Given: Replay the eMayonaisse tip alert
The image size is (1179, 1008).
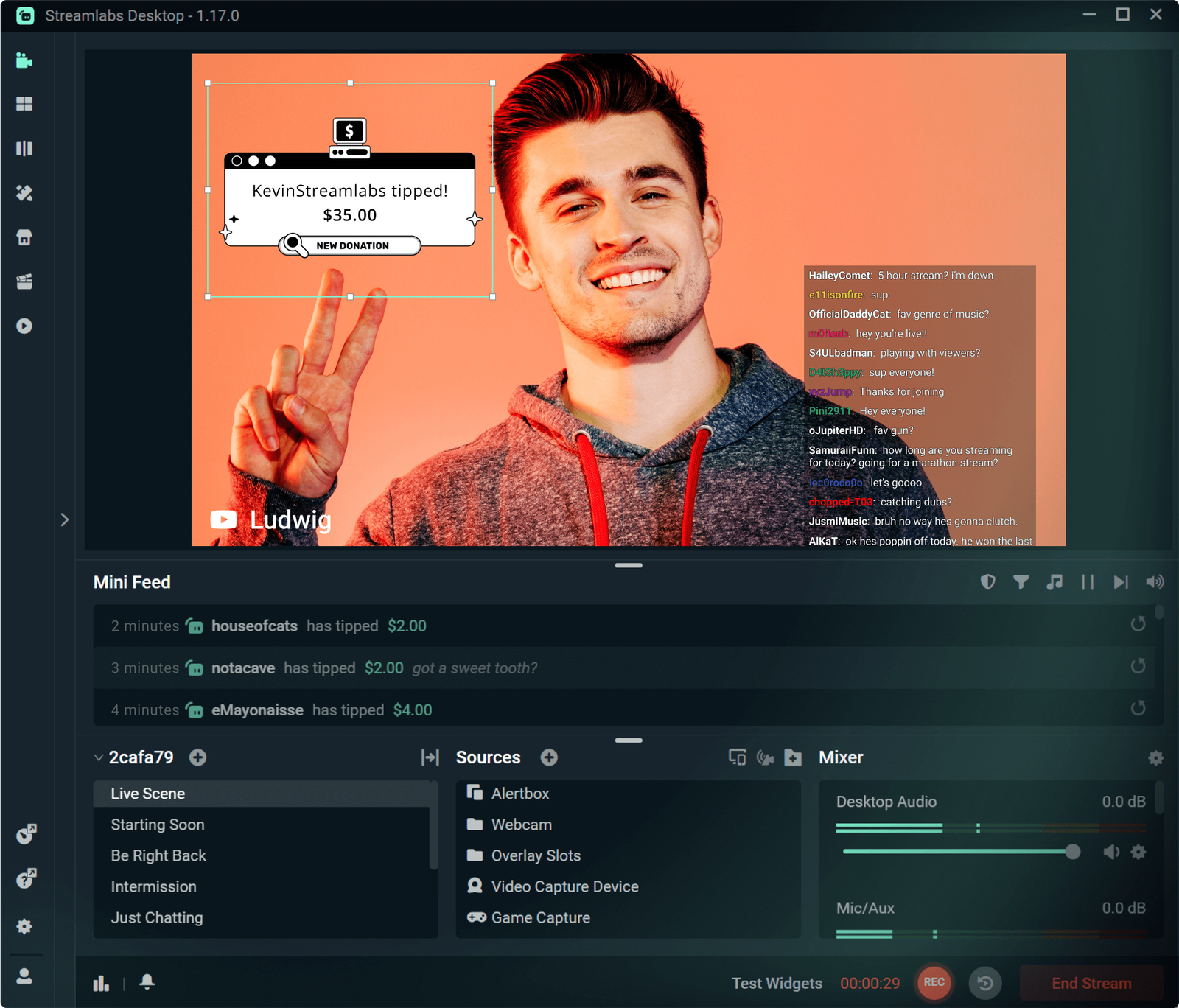Looking at the screenshot, I should coord(1138,708).
